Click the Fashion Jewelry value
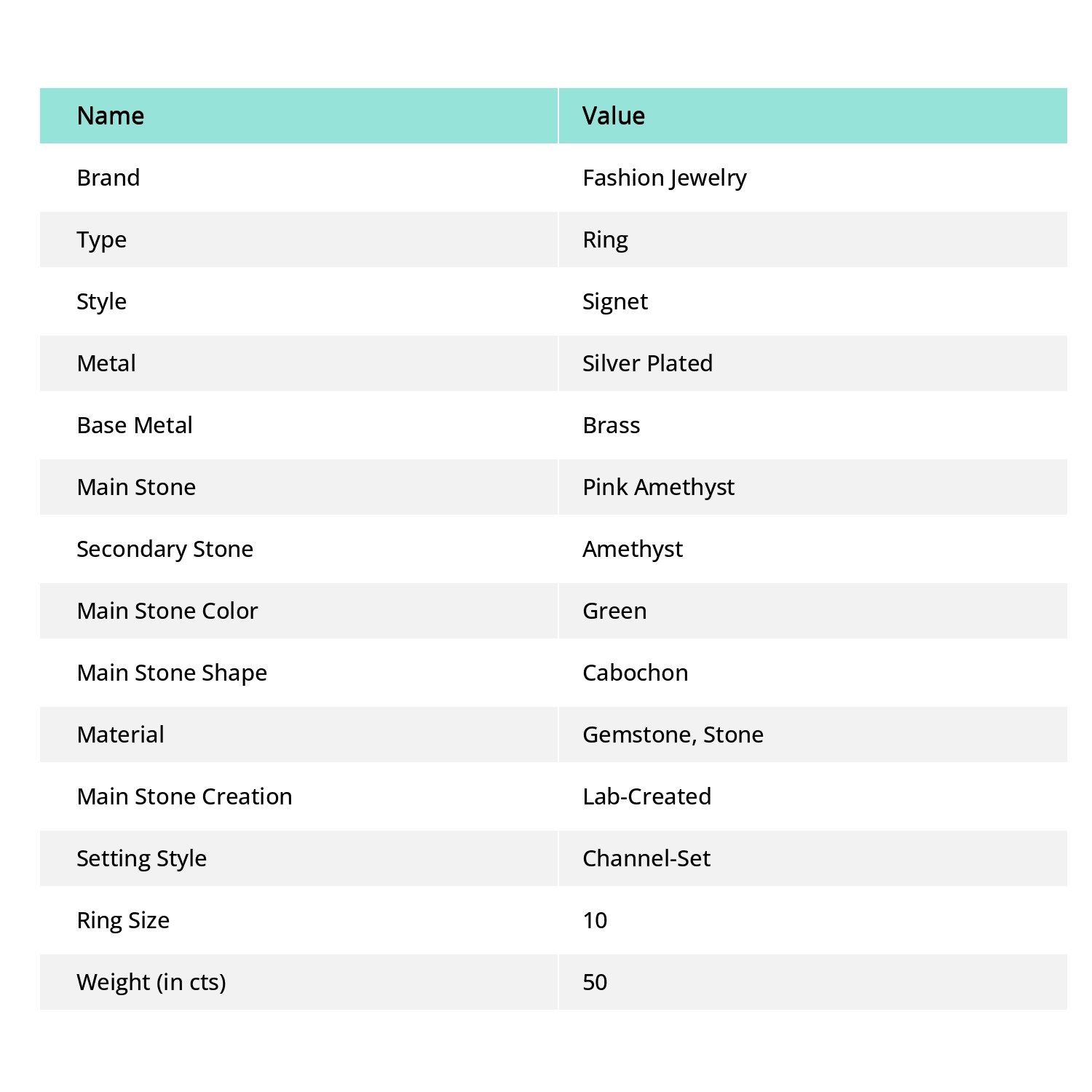This screenshot has height=1092, width=1092. click(664, 178)
